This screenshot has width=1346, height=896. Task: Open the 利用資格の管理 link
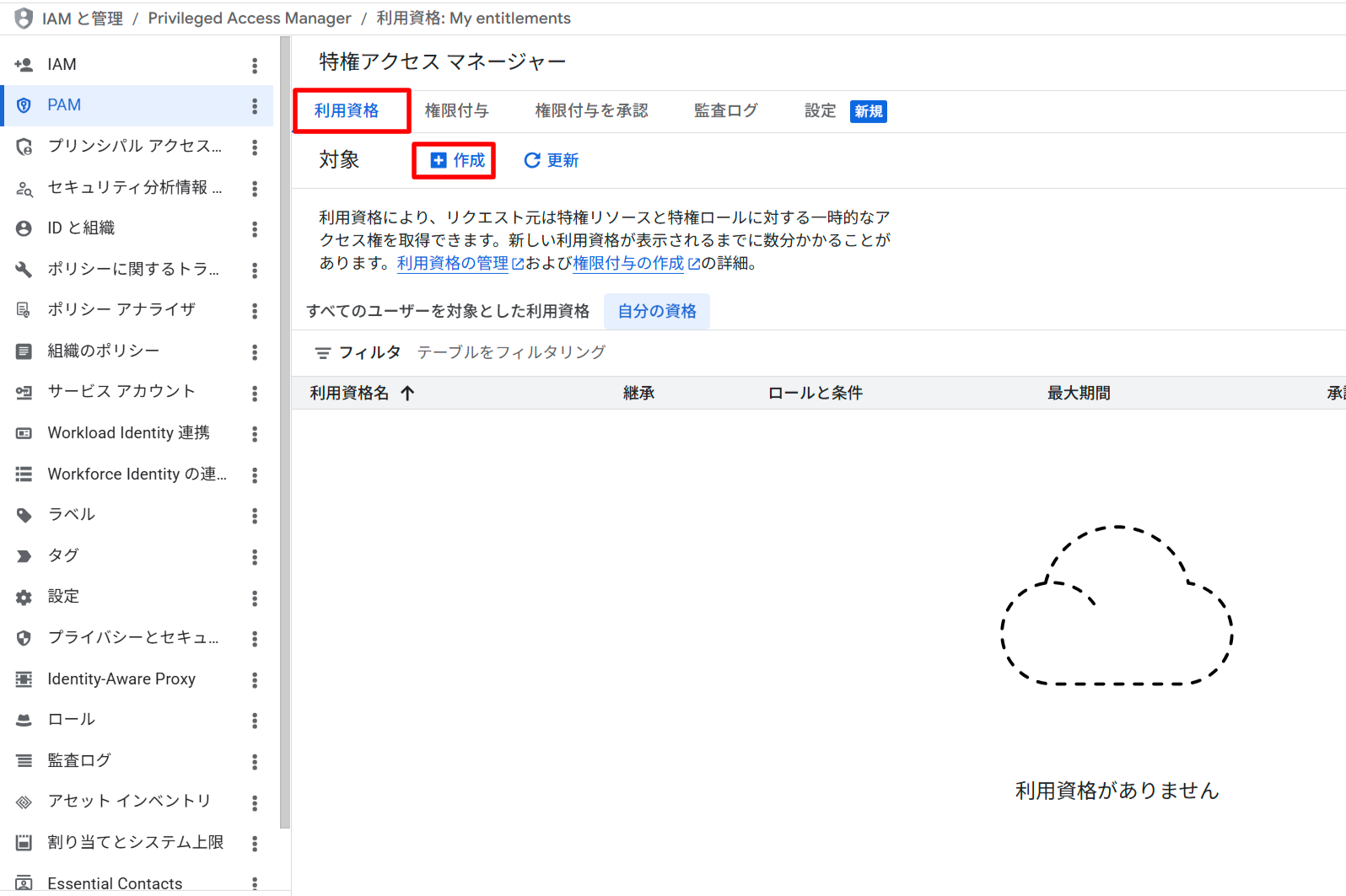tap(460, 263)
